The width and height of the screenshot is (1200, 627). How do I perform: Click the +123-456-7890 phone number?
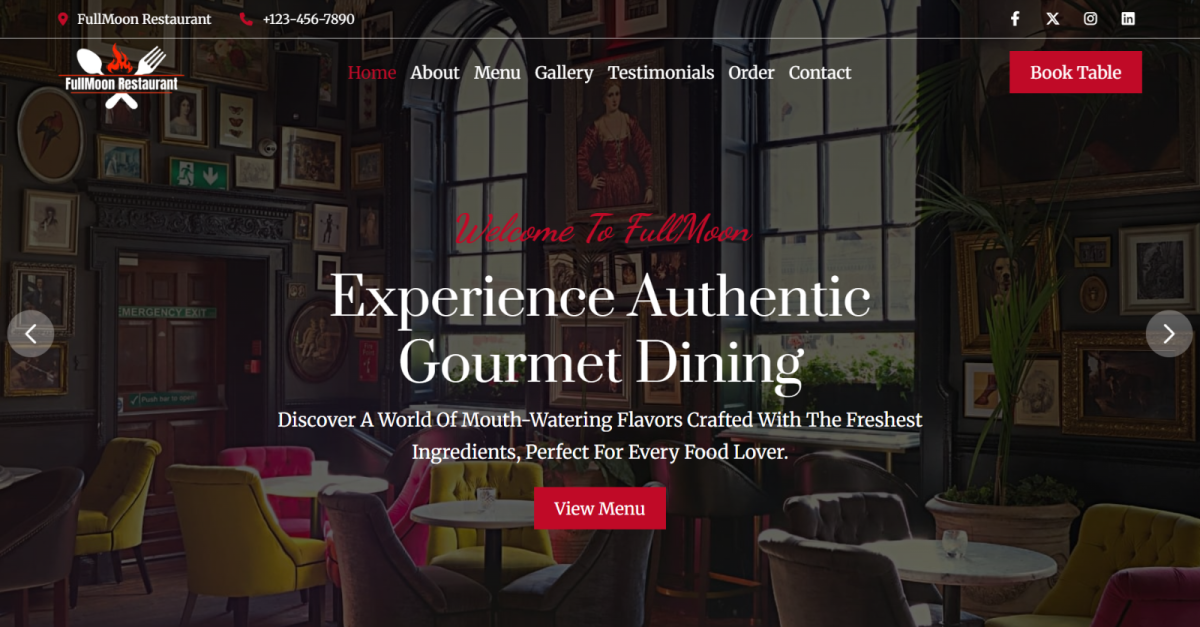tap(308, 19)
